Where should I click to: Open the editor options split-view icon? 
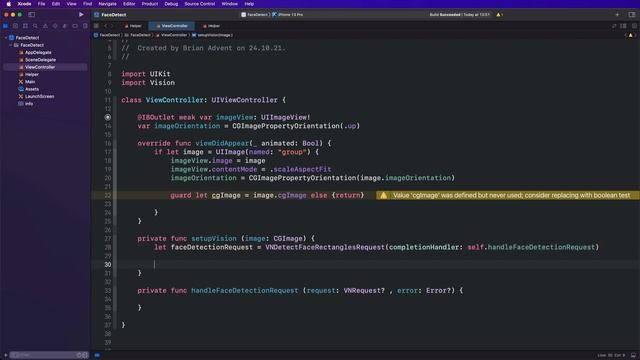(623, 26)
